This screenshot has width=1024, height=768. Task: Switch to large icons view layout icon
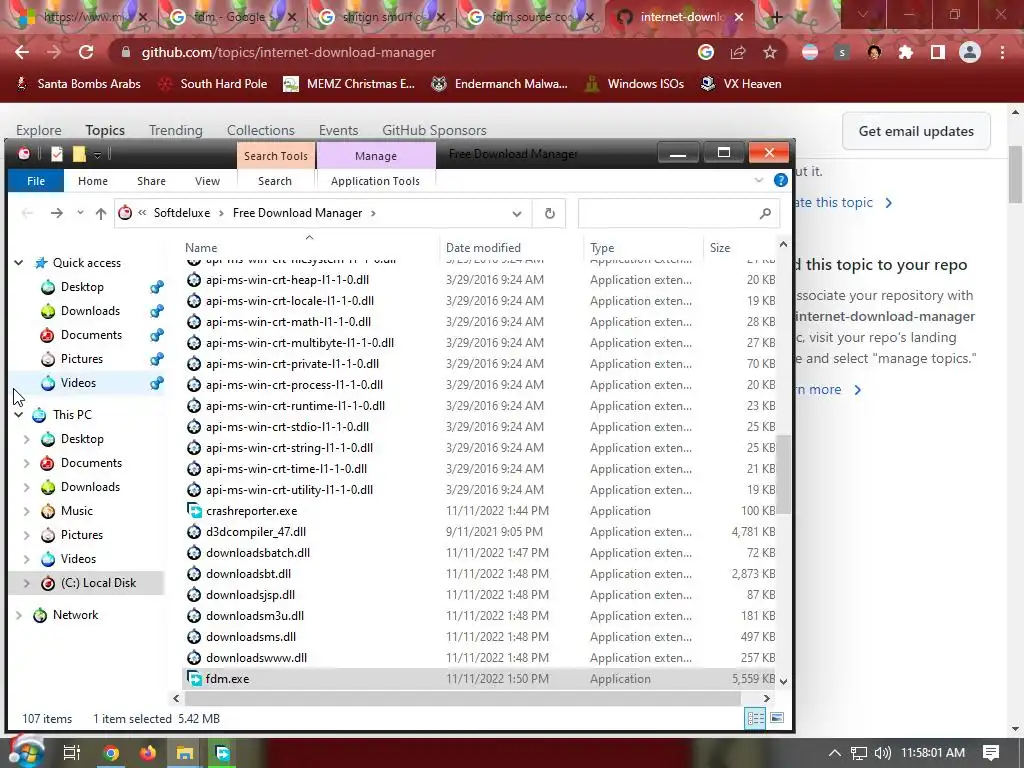pyautogui.click(x=777, y=718)
